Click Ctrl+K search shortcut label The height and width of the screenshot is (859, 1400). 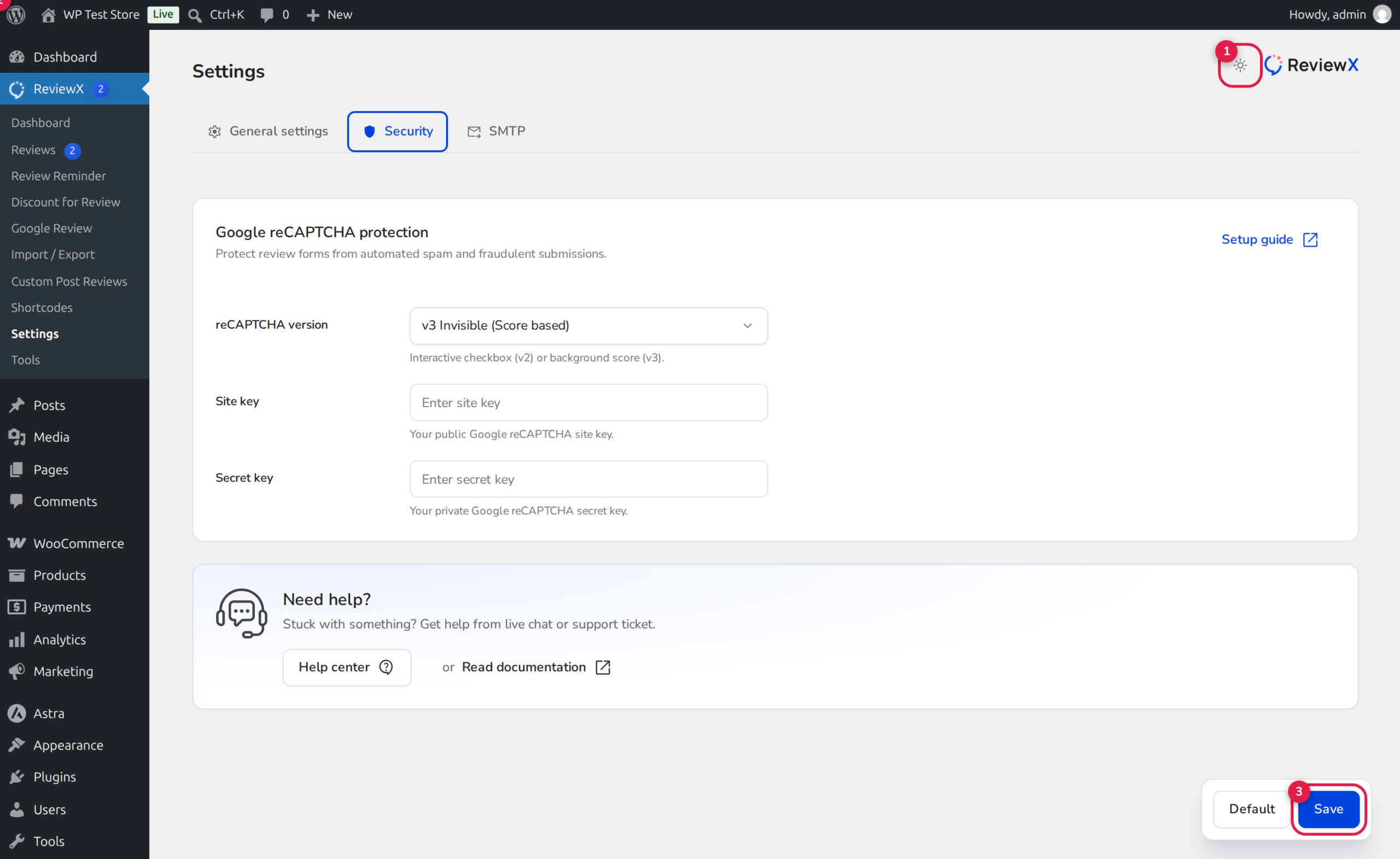pos(227,14)
